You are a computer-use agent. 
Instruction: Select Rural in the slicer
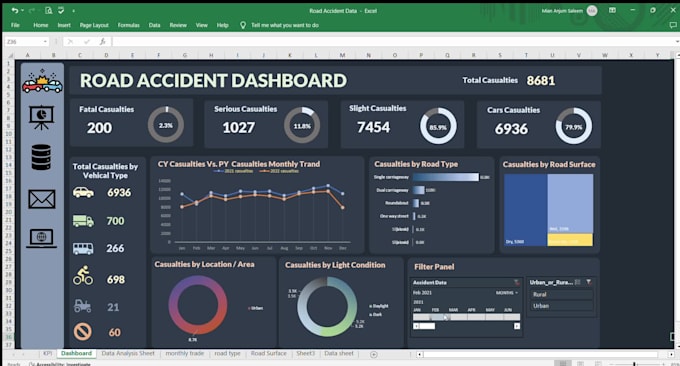561,294
